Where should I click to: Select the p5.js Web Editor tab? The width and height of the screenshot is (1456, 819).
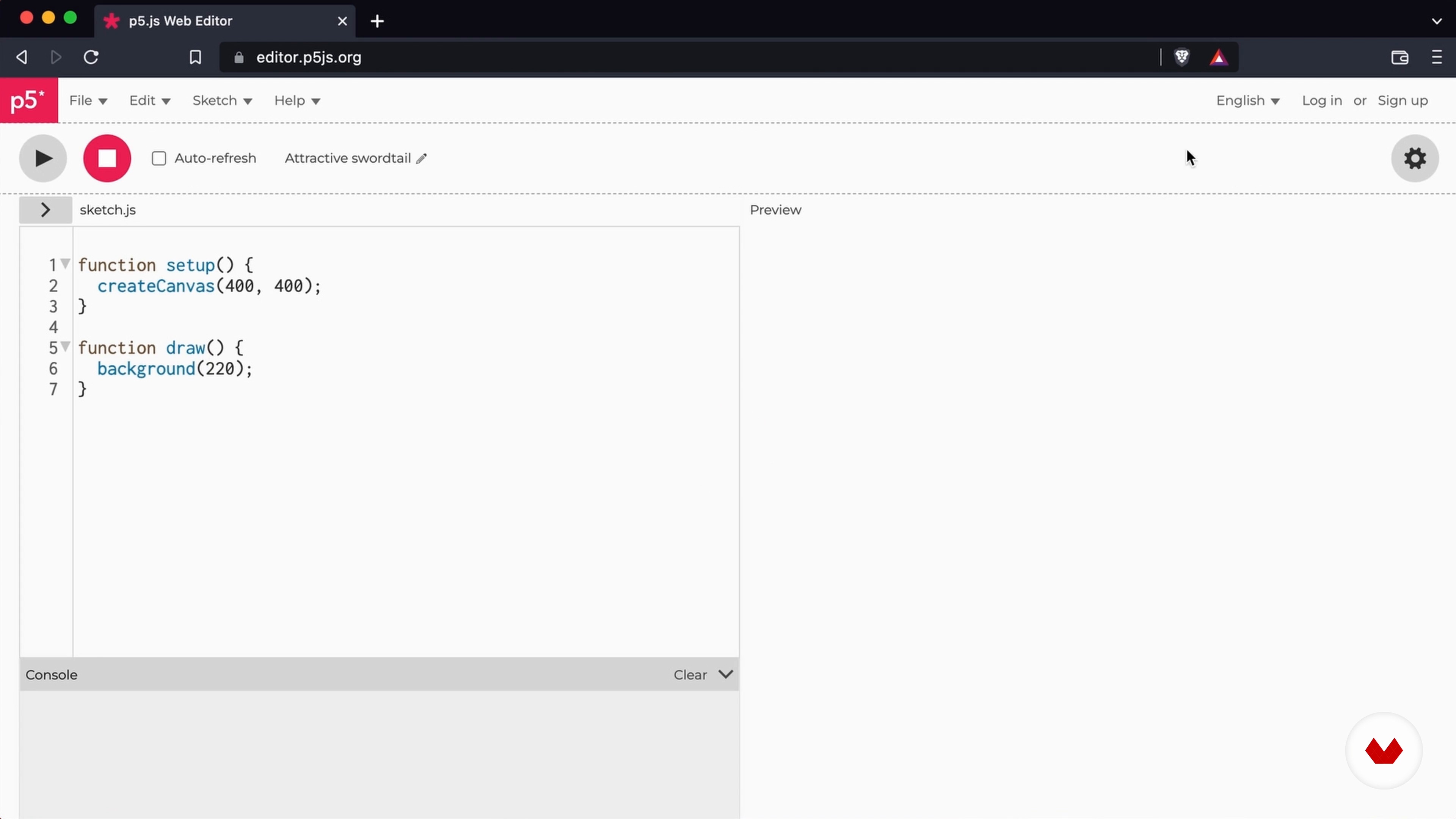point(225,22)
